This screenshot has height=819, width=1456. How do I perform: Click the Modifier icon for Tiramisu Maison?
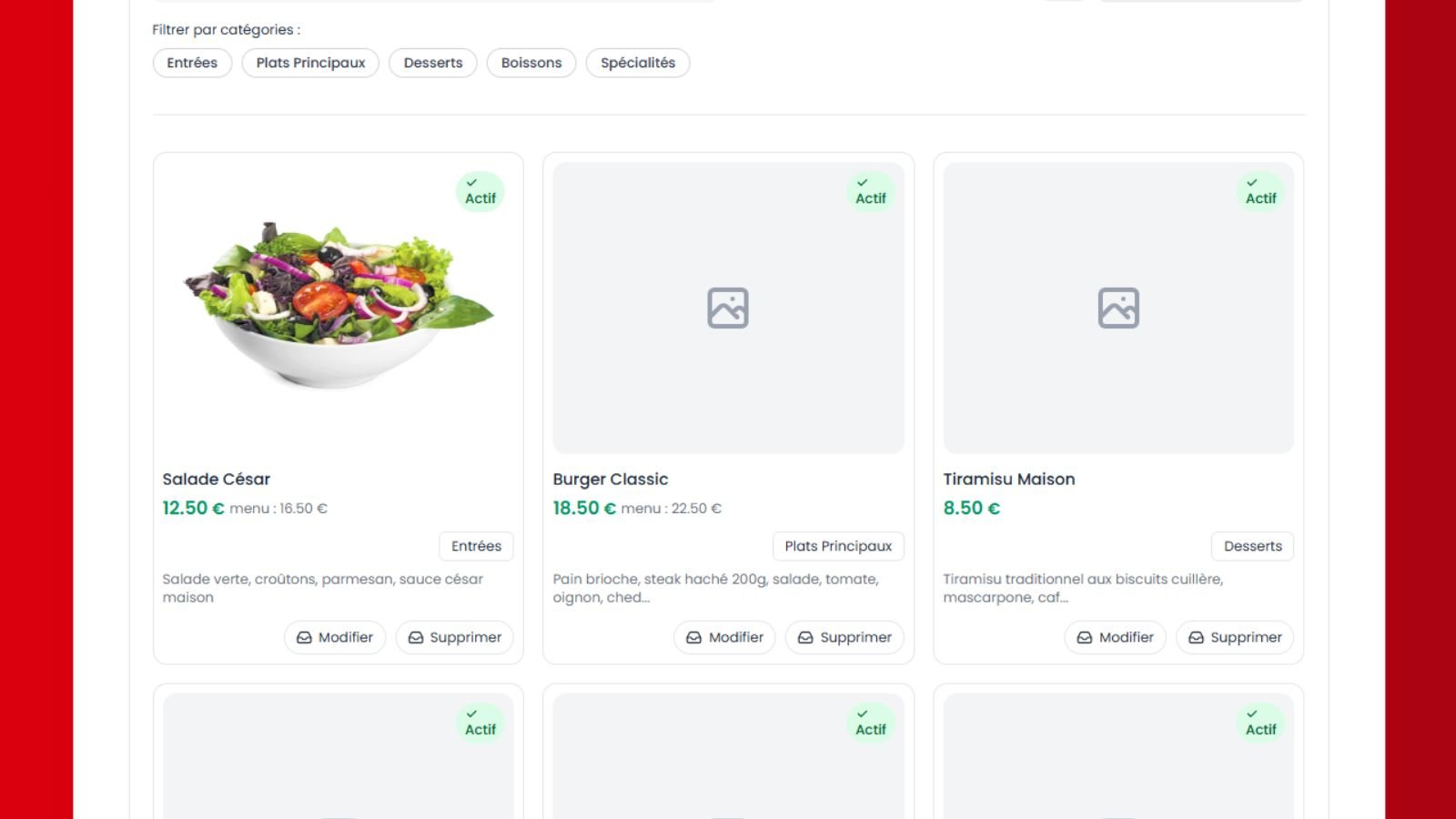point(1085,638)
